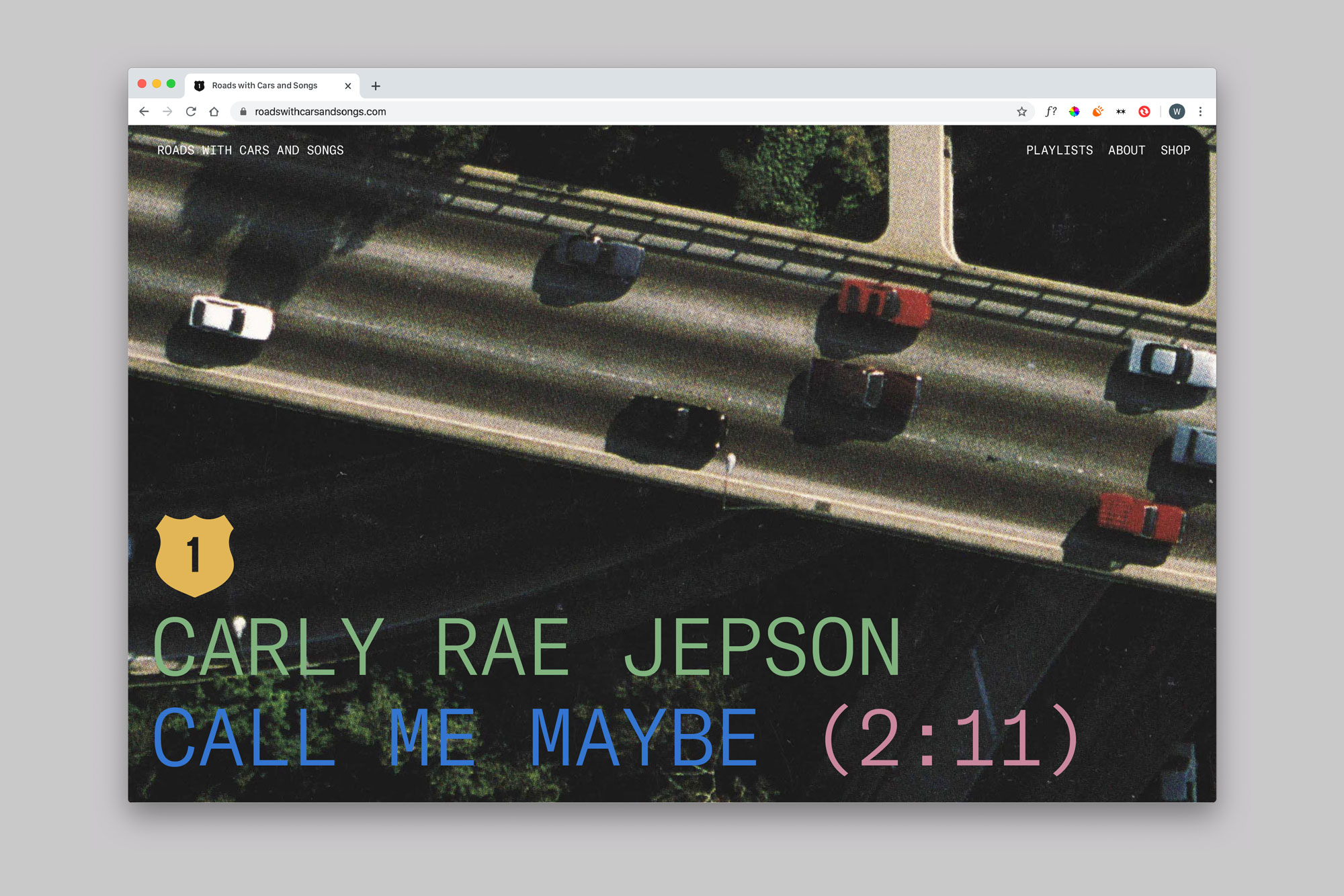This screenshot has height=896, width=1344.
Task: Navigate back to previous page
Action: click(x=144, y=111)
